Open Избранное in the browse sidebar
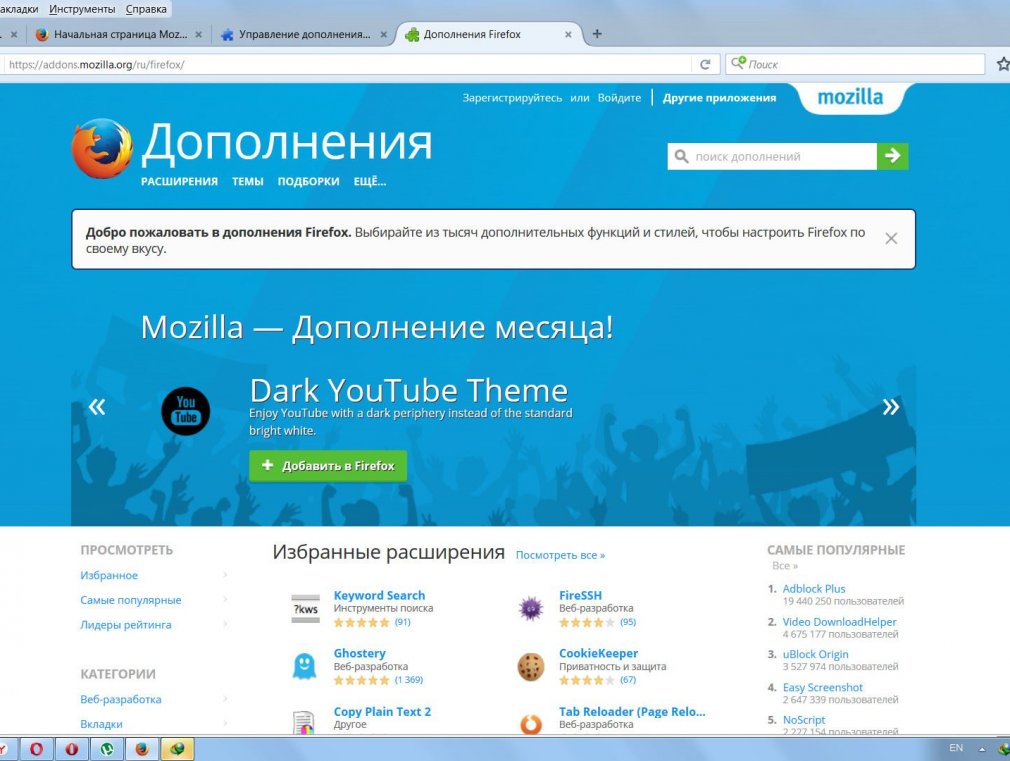 109,575
